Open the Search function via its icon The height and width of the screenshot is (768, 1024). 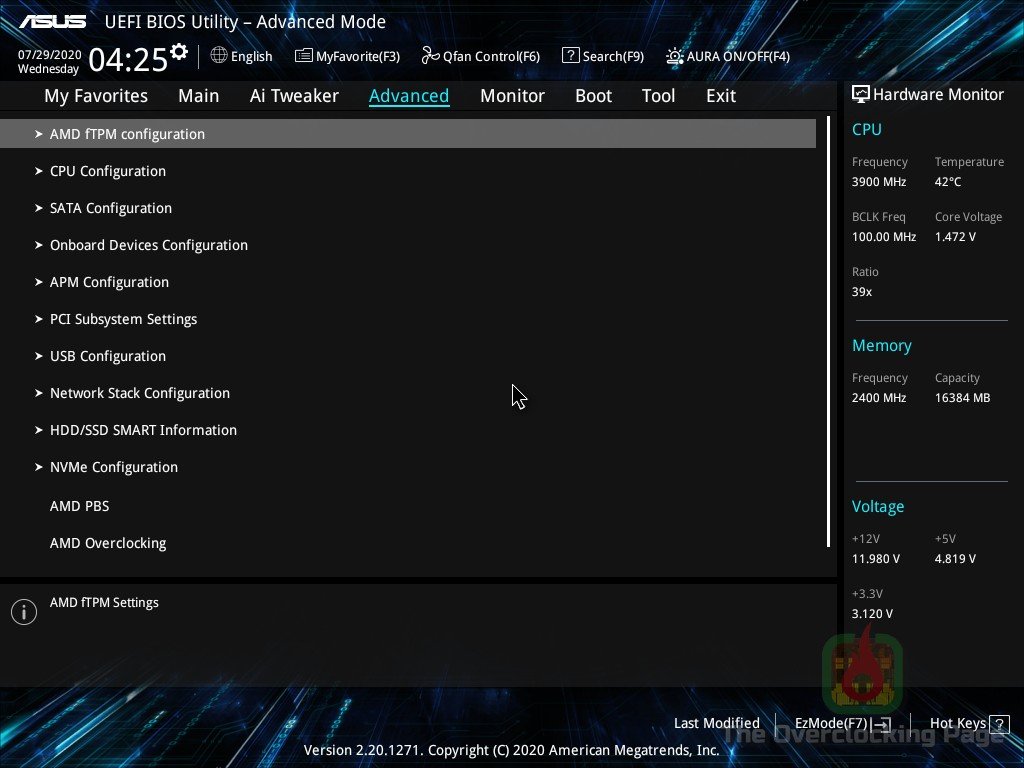(571, 56)
